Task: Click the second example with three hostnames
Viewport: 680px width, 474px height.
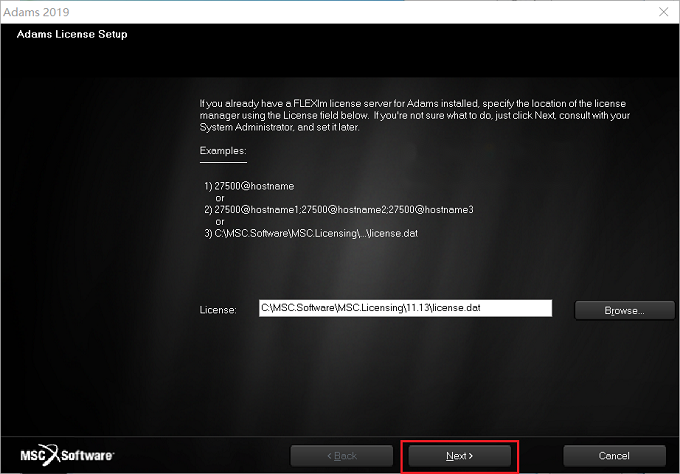Action: (339, 210)
